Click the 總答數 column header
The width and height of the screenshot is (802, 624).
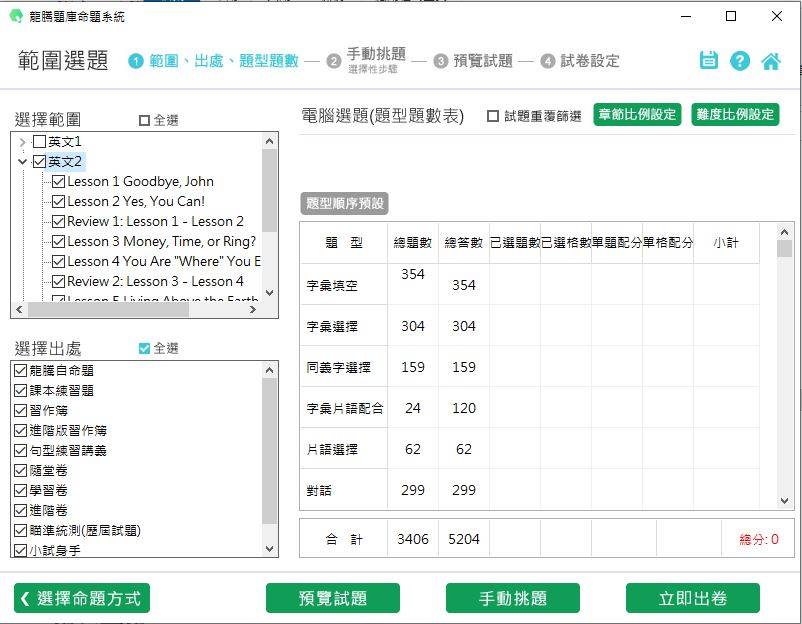pyautogui.click(x=464, y=242)
